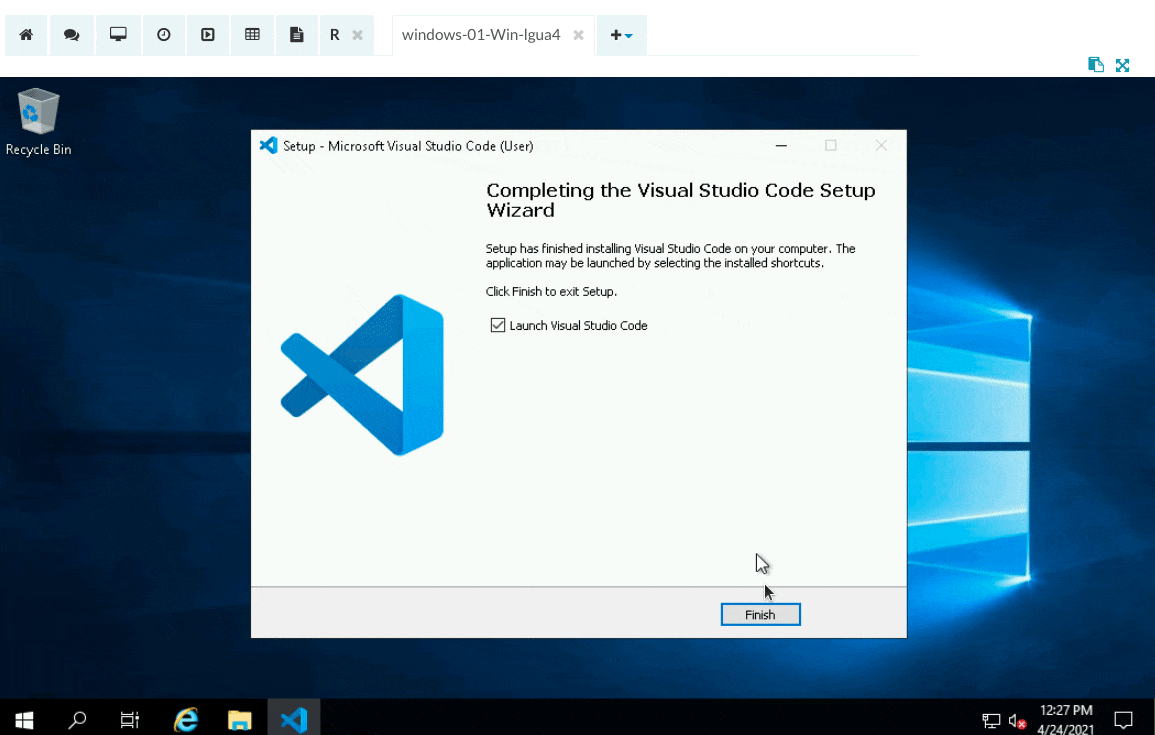Click the play video icon in toolbar
The image size is (1155, 735).
pos(208,35)
